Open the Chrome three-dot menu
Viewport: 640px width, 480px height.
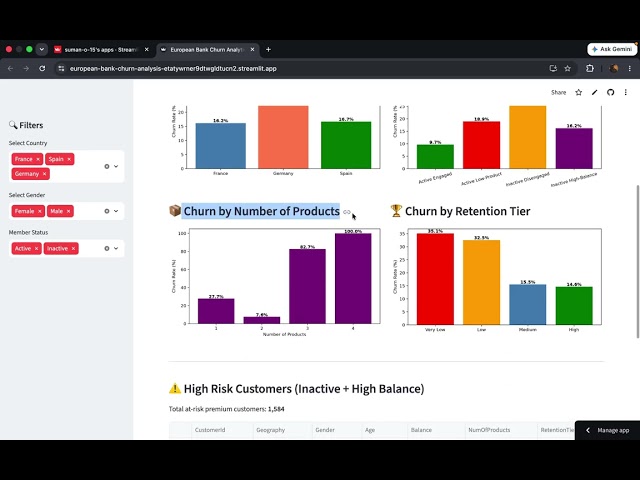(629, 69)
